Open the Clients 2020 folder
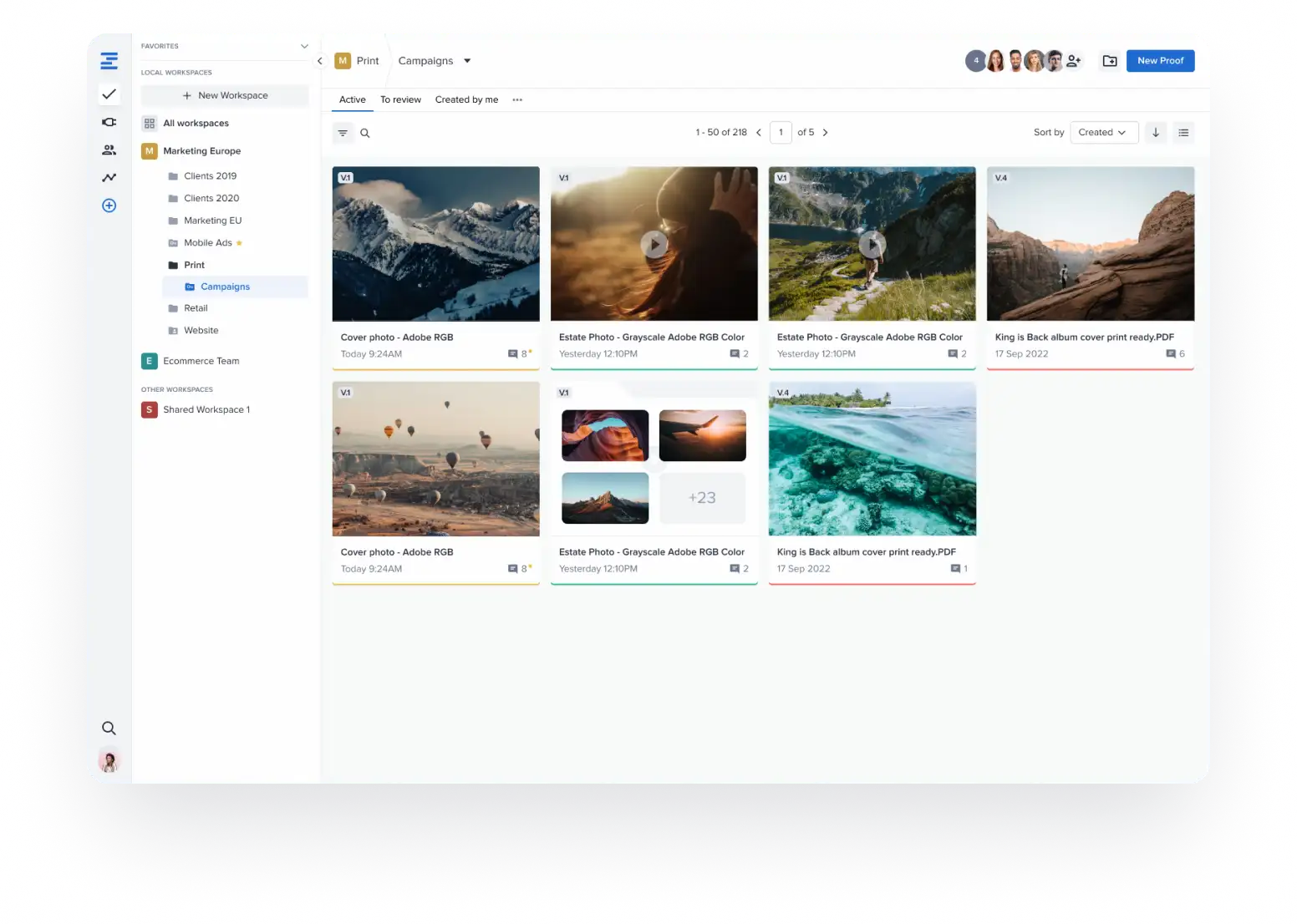This screenshot has height=924, width=1297. [211, 198]
